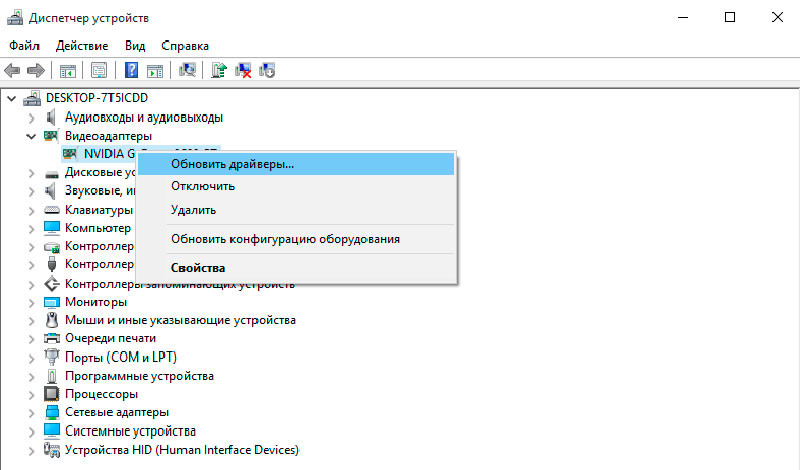Screen dimensions: 800x470
Task: Expand the Порты (COM и LPT) node
Action: coord(32,358)
